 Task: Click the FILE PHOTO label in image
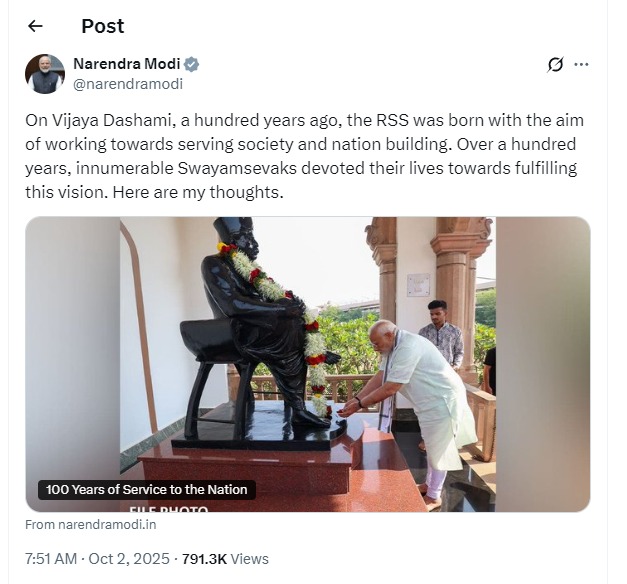point(169,509)
